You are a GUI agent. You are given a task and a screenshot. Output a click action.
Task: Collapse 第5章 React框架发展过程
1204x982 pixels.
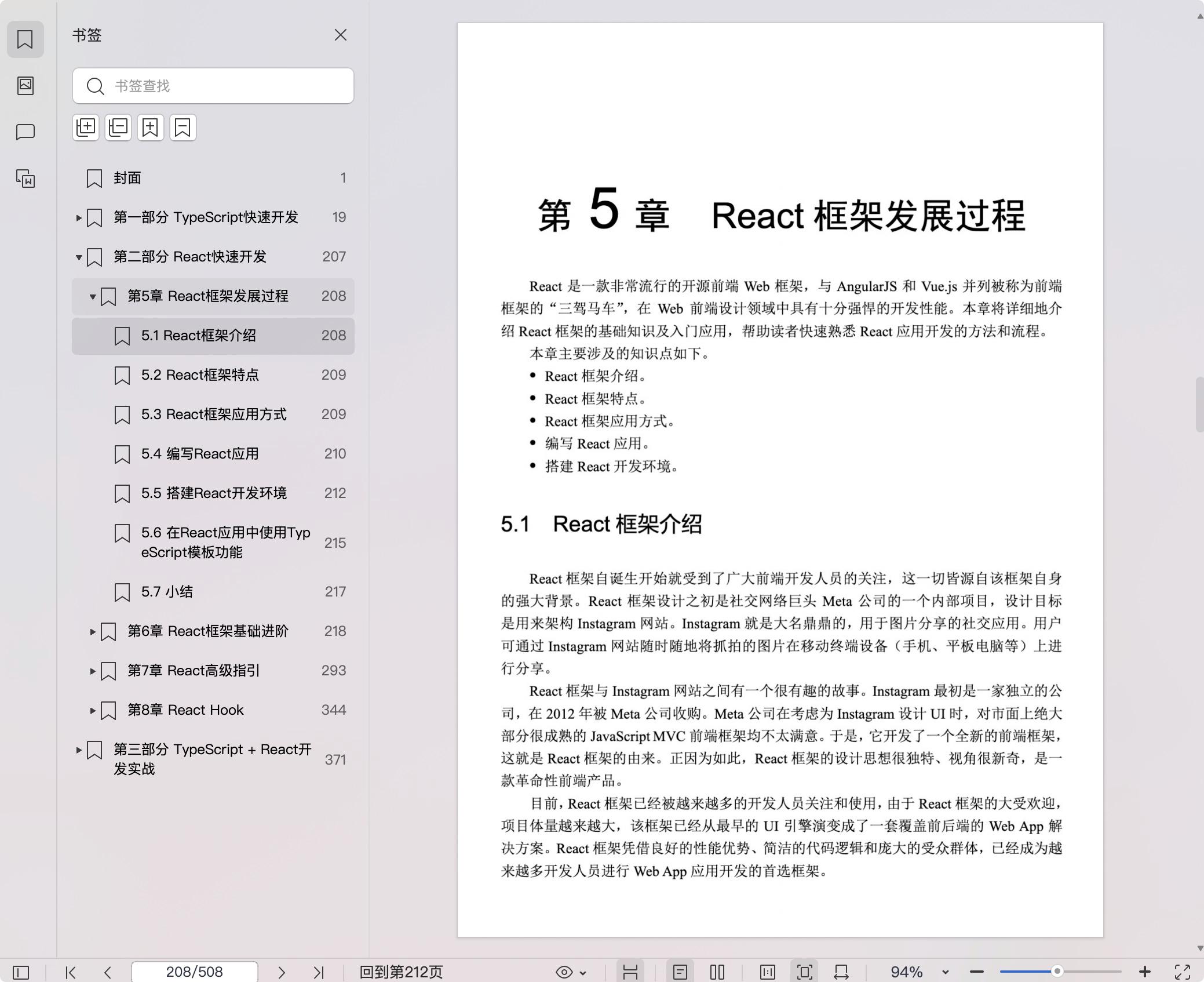point(93,297)
